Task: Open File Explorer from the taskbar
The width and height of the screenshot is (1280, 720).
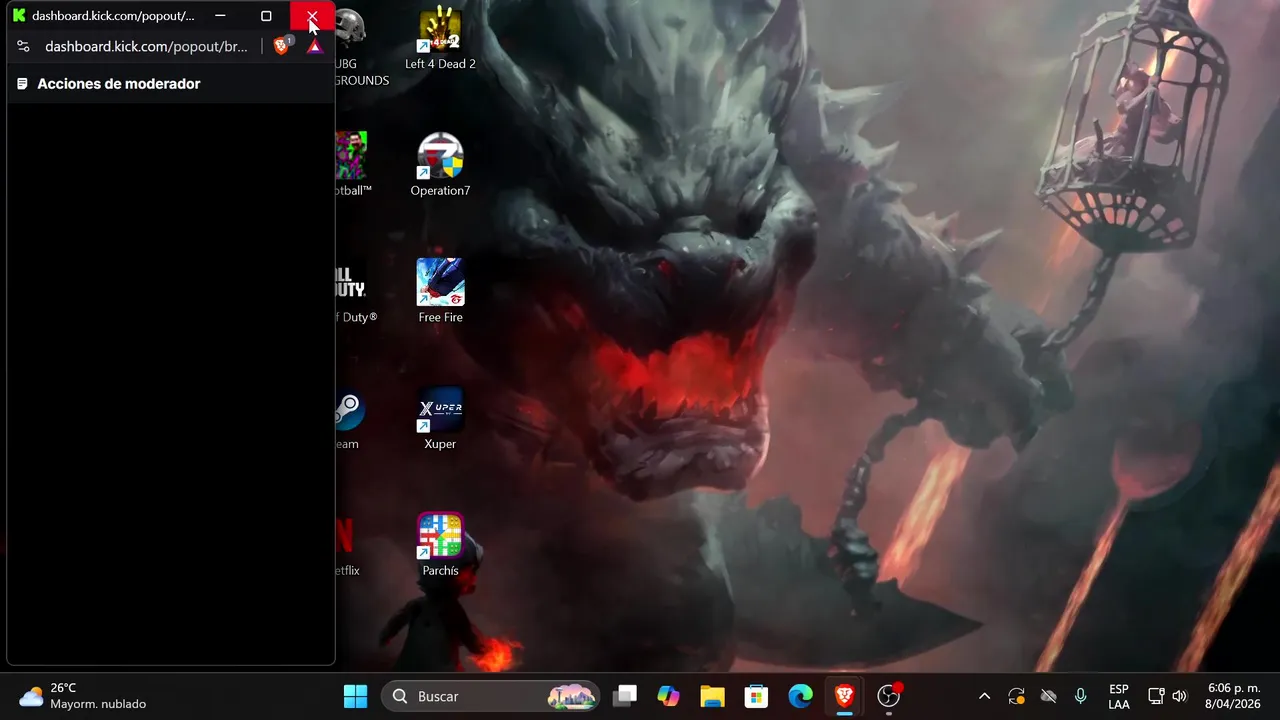Action: 712,696
